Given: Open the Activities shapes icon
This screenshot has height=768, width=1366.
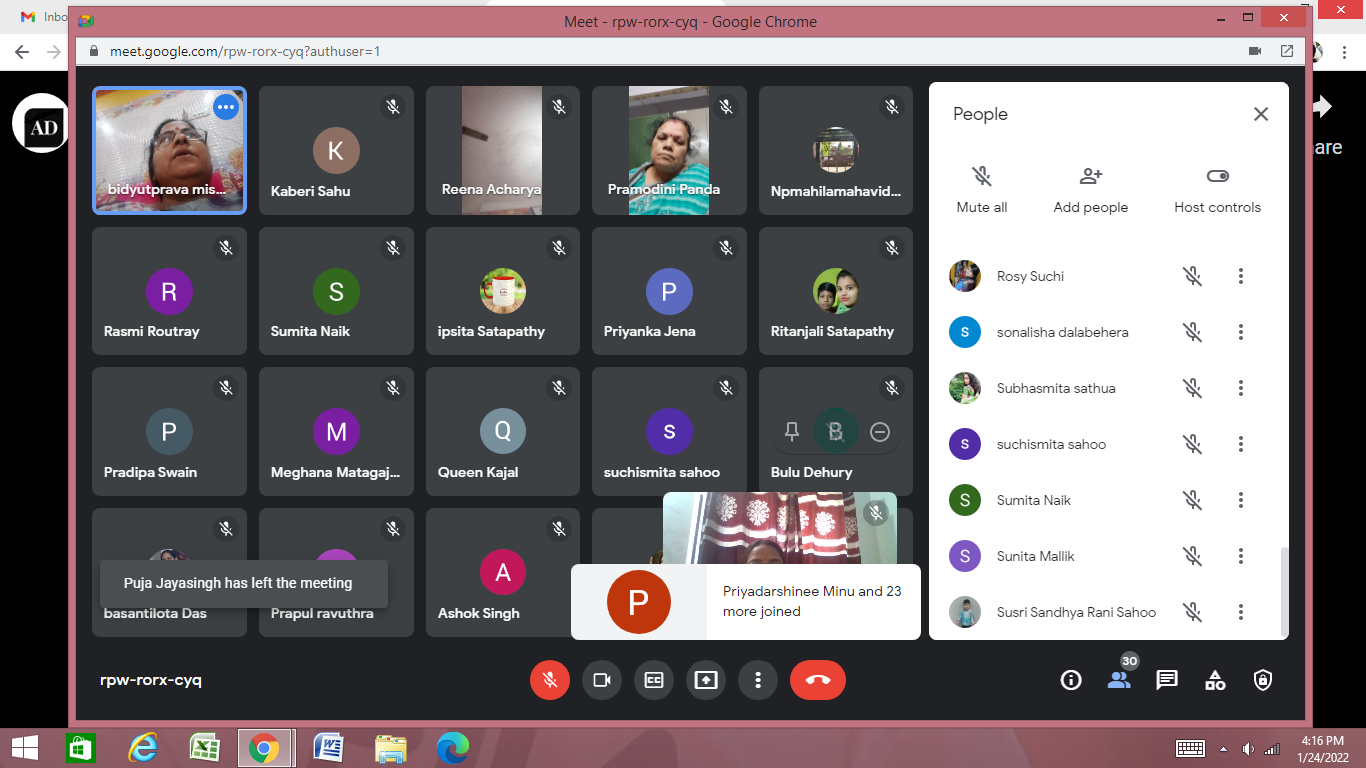Looking at the screenshot, I should point(1215,680).
